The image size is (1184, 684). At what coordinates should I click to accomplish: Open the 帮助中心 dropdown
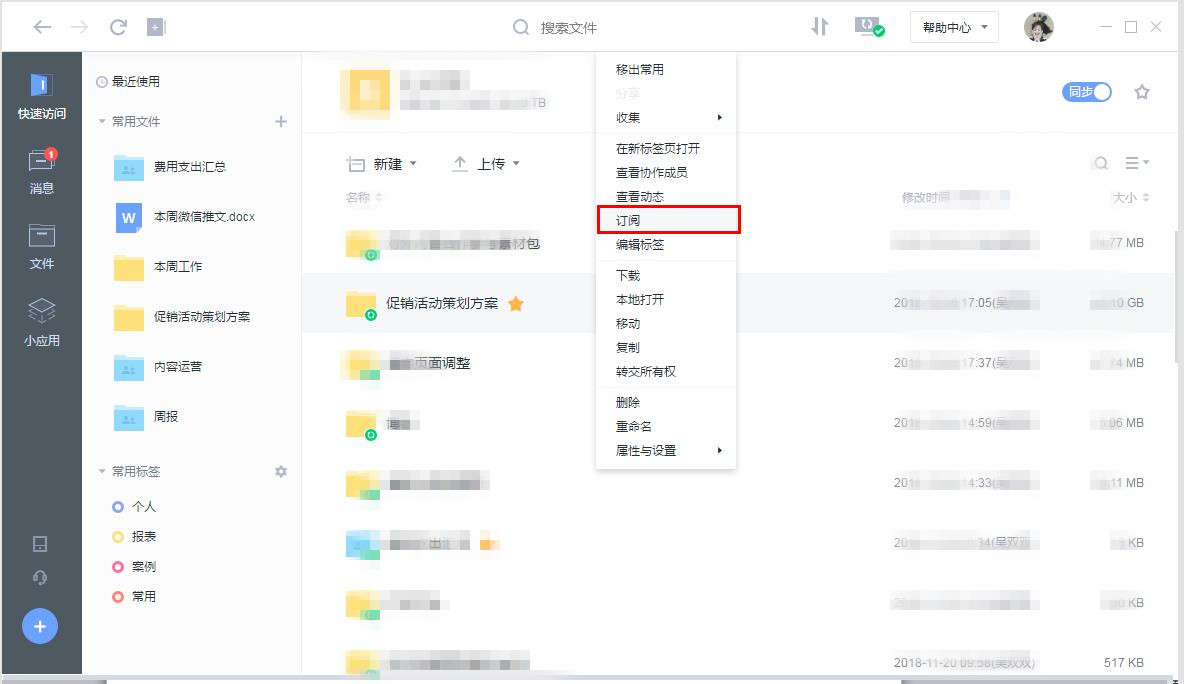[952, 27]
